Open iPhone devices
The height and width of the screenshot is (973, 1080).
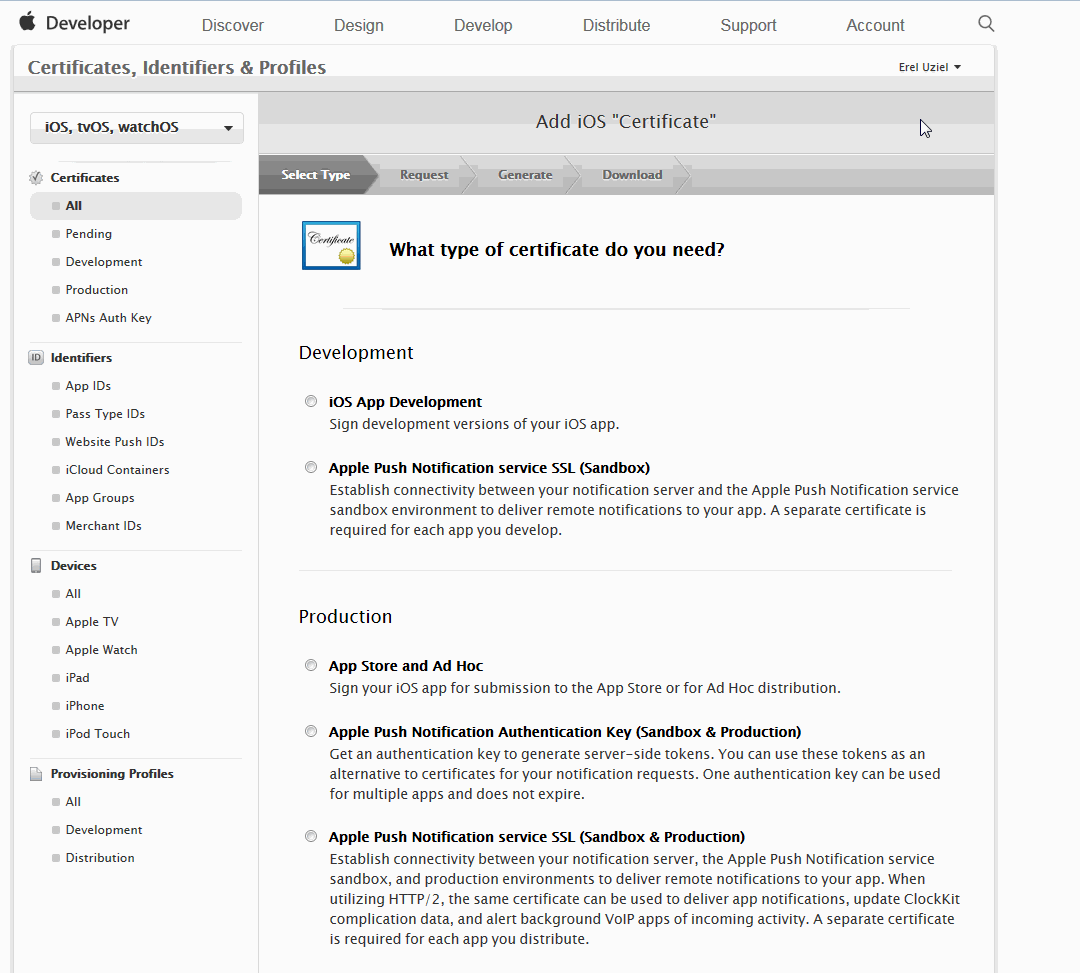pyautogui.click(x=85, y=706)
